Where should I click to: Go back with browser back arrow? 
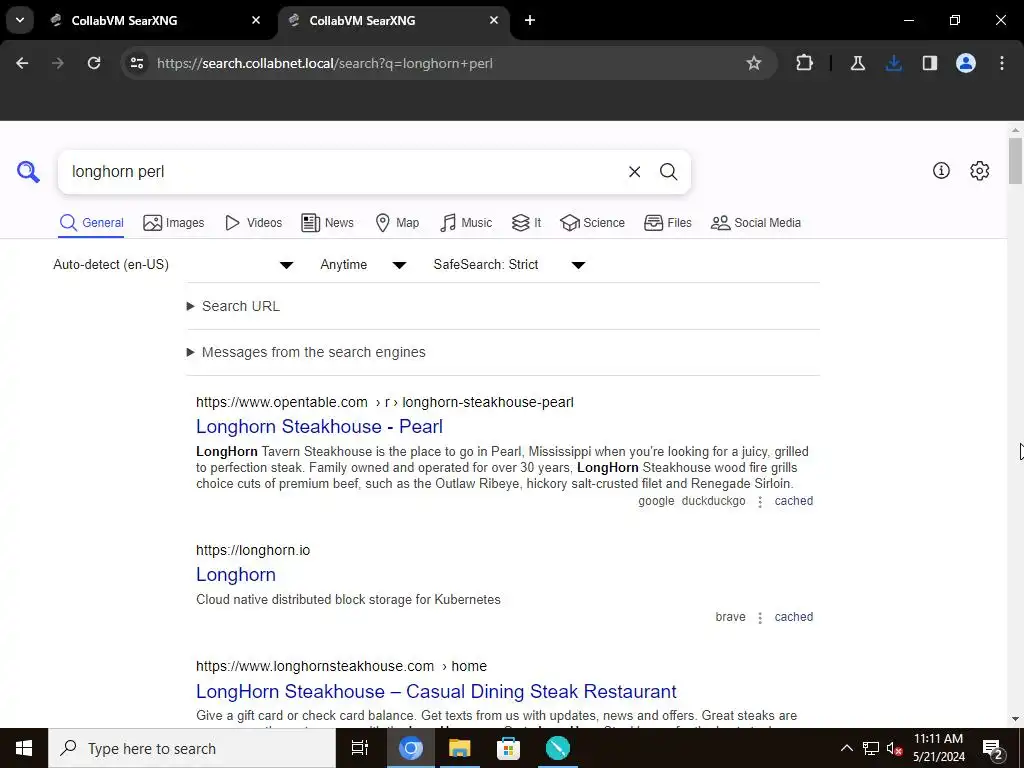coord(22,63)
